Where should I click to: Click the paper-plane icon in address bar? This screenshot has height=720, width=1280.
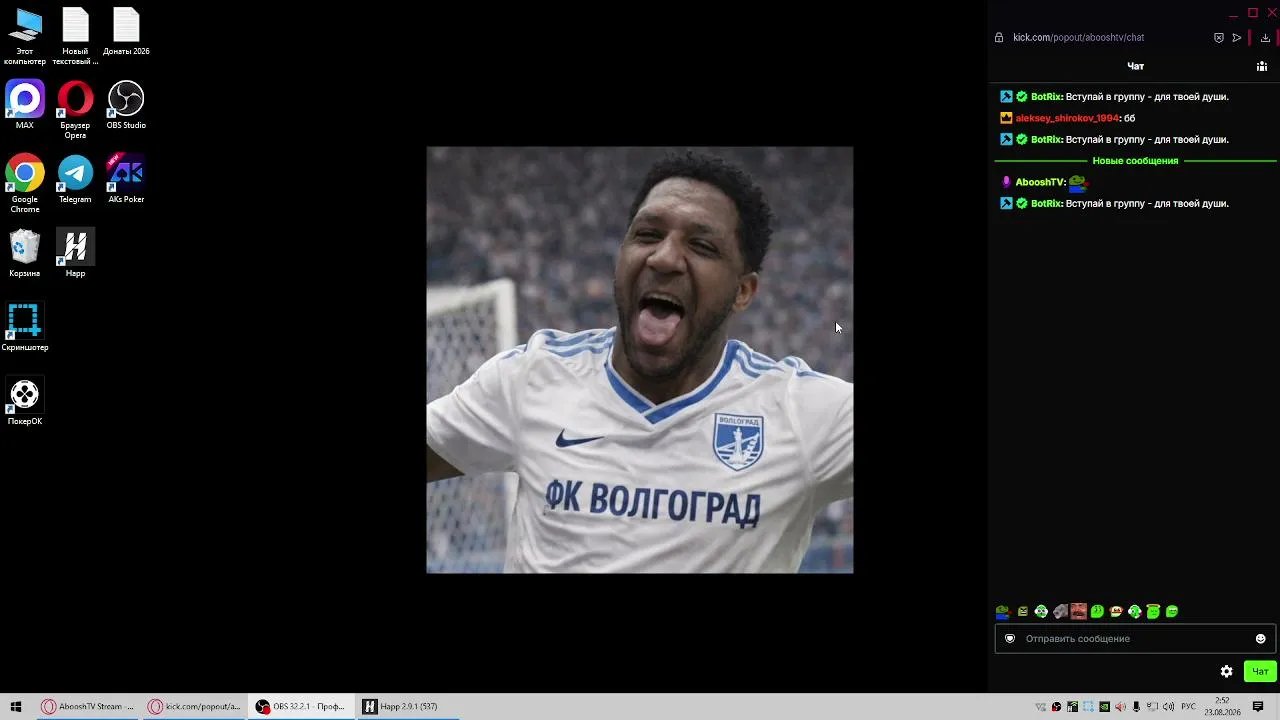[x=1237, y=38]
